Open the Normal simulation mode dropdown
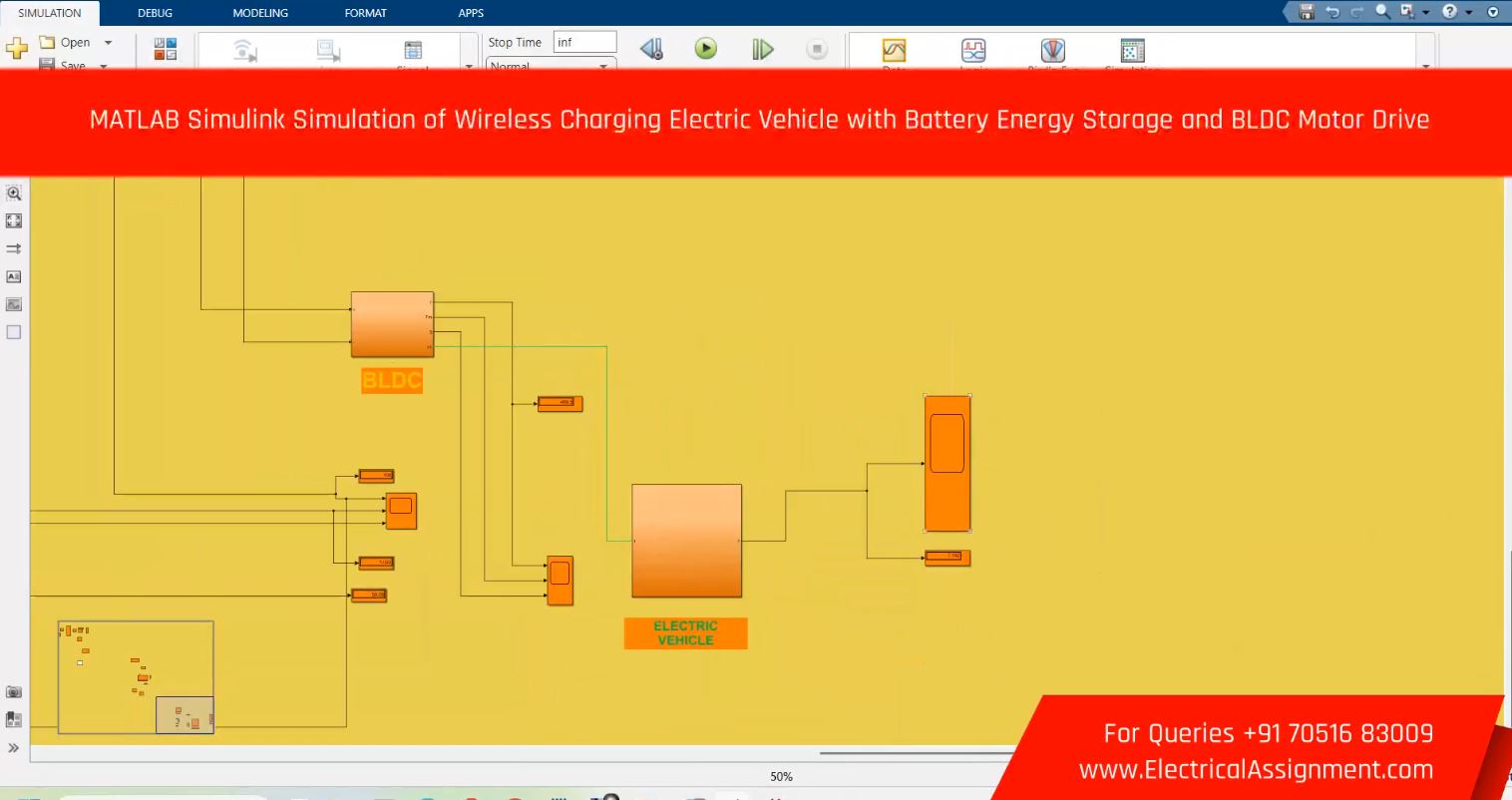Viewport: 1512px width, 800px height. [603, 66]
